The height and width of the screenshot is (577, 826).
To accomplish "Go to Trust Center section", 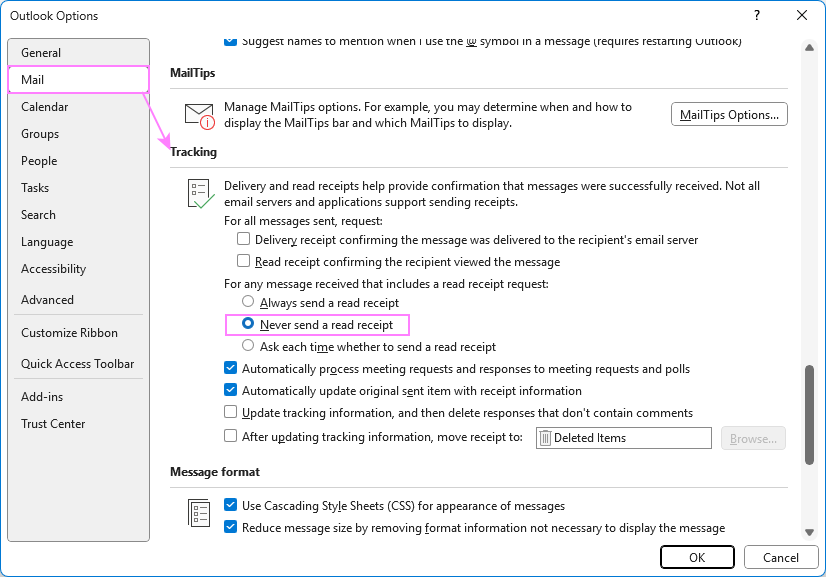I will coord(53,423).
